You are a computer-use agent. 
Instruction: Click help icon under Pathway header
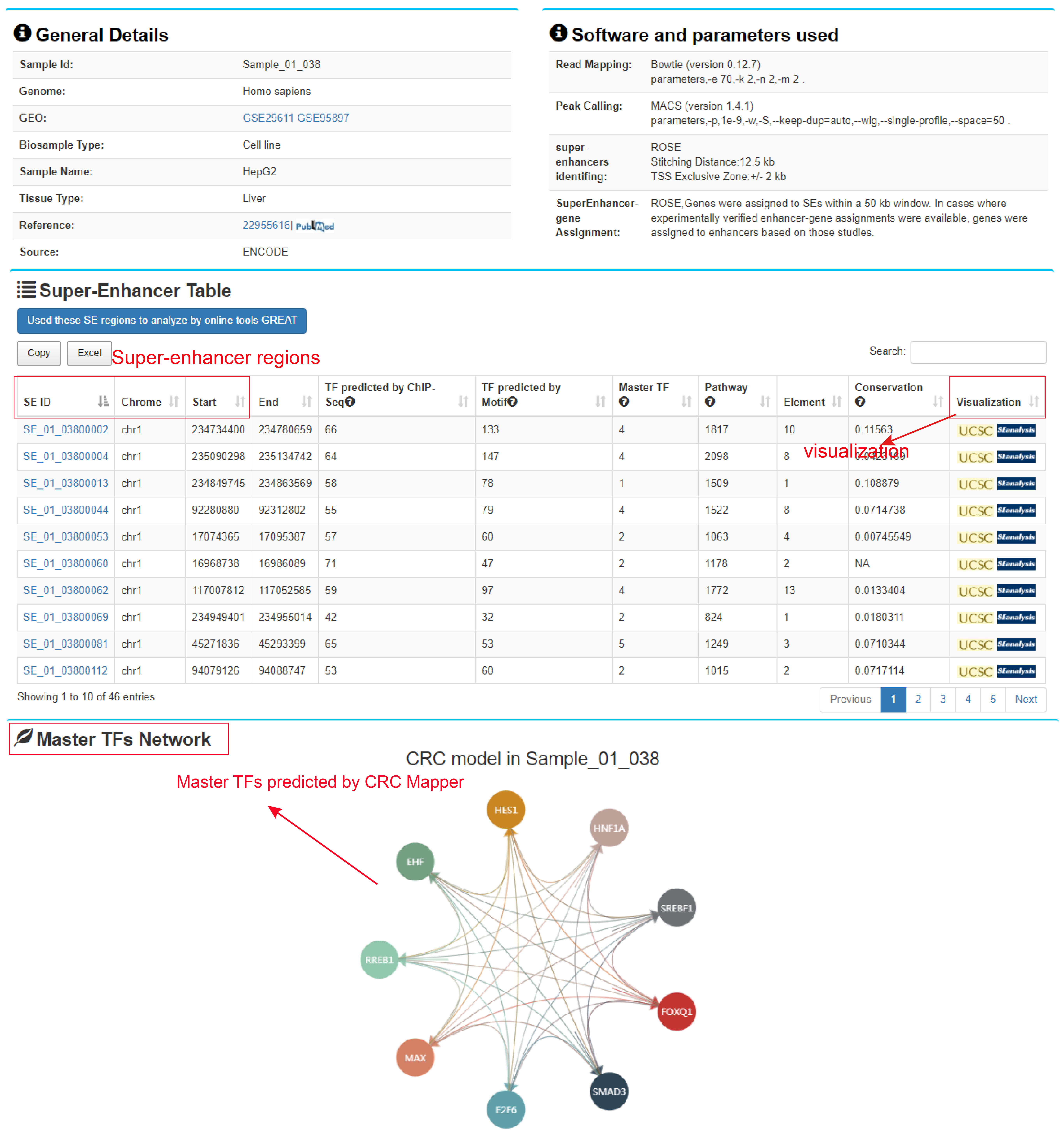[x=710, y=402]
